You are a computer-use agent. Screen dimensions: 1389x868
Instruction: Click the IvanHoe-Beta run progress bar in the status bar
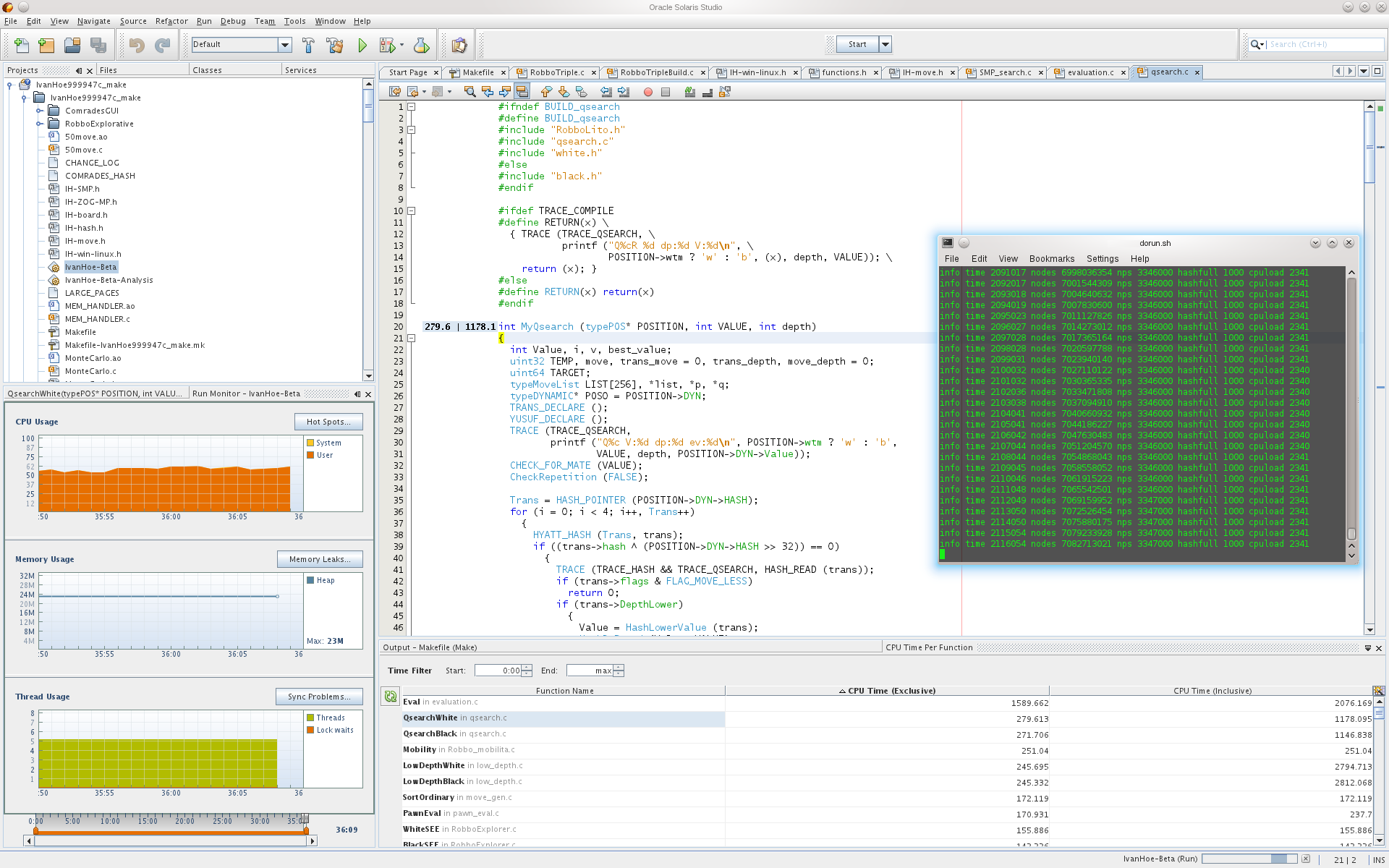pyautogui.click(x=1250, y=859)
